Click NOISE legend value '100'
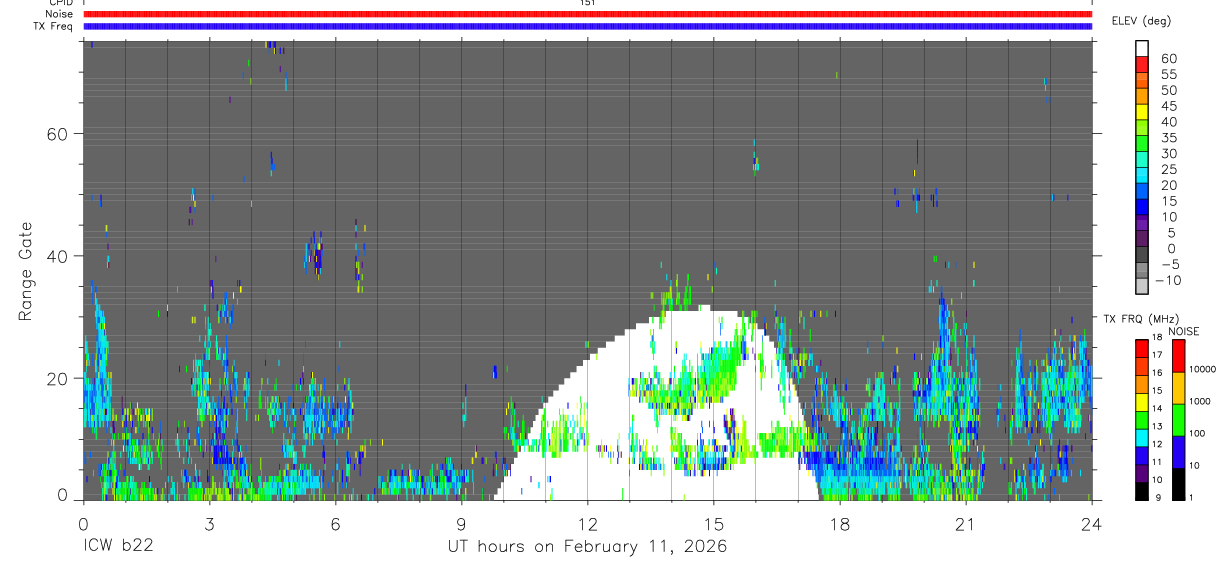 click(1197, 433)
